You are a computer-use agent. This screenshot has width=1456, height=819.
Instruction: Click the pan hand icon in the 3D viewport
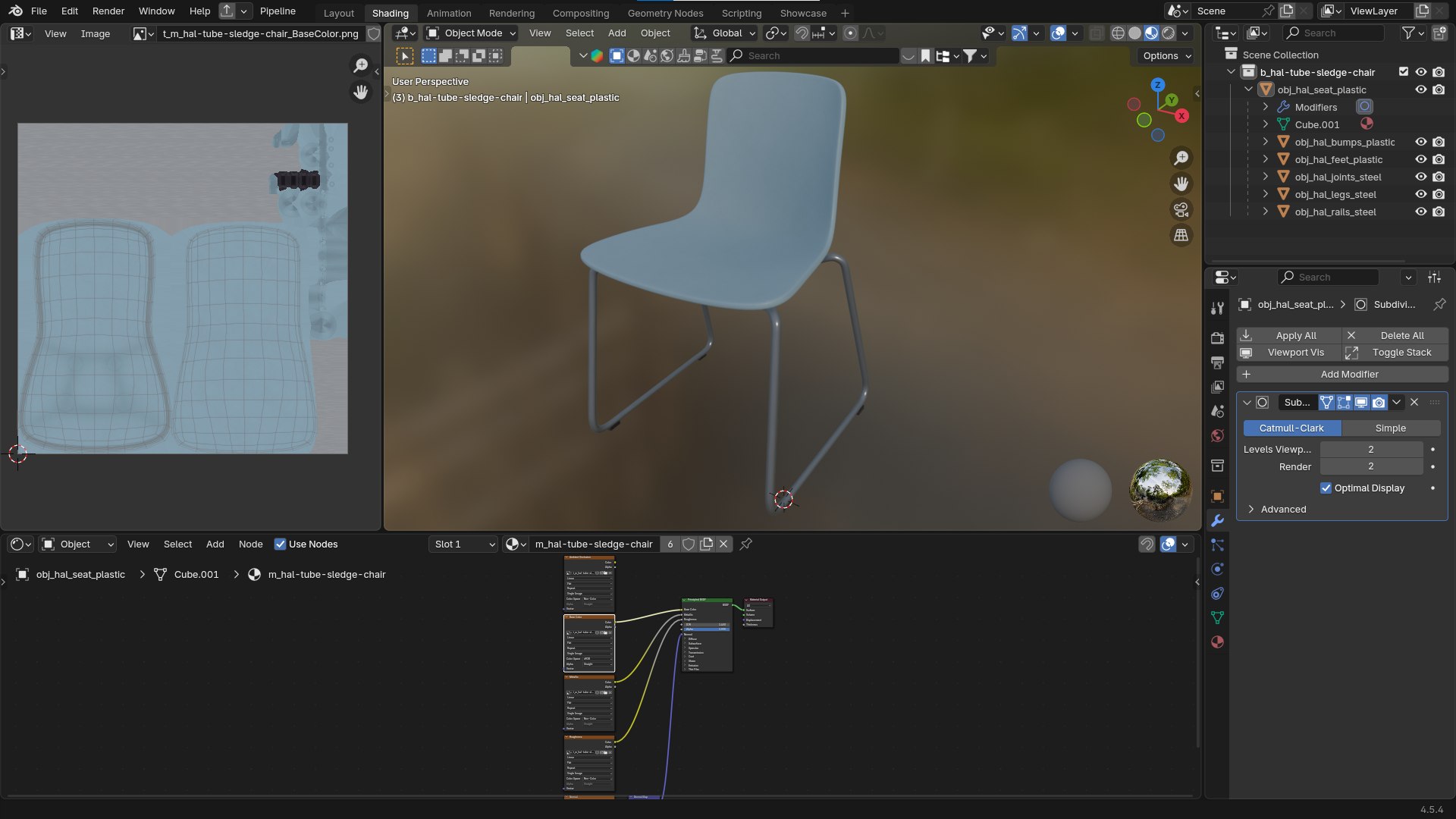[1181, 184]
